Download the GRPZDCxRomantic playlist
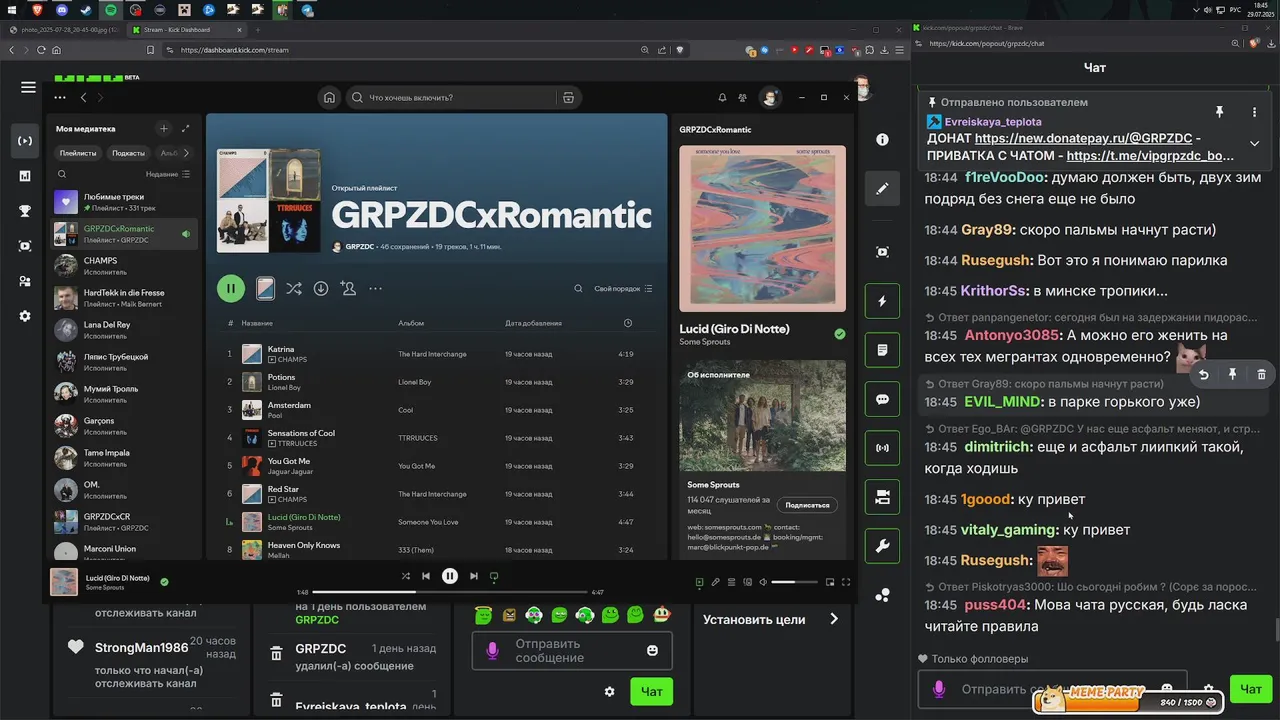Image resolution: width=1280 pixels, height=720 pixels. click(321, 288)
